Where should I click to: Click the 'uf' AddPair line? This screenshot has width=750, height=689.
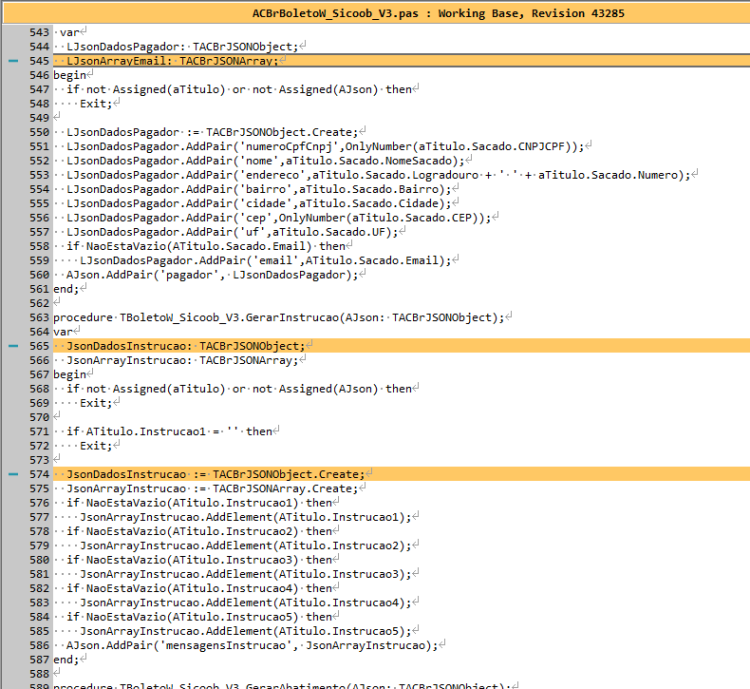coord(232,232)
